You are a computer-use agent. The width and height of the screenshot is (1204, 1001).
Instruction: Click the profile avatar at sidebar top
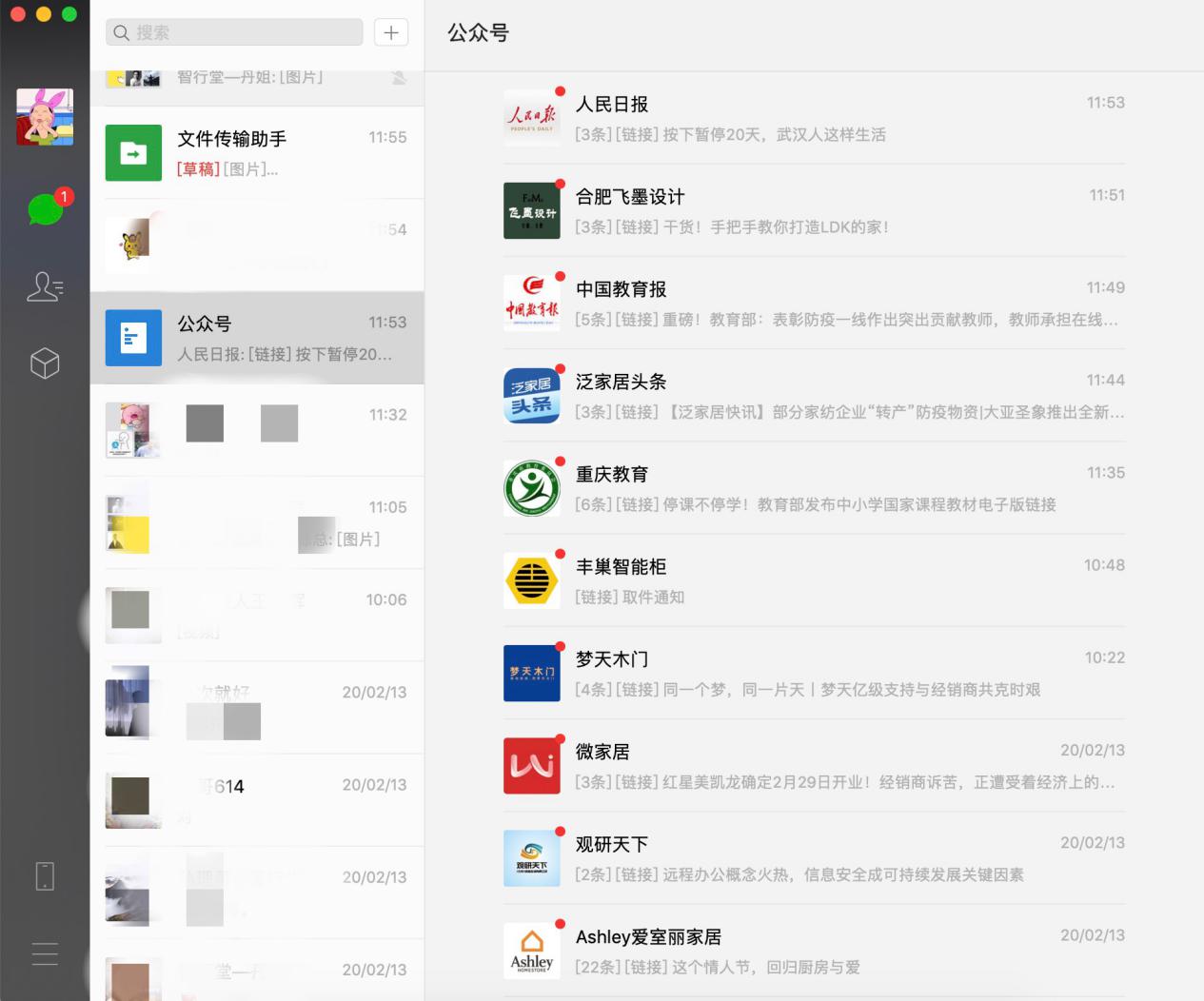point(45,116)
